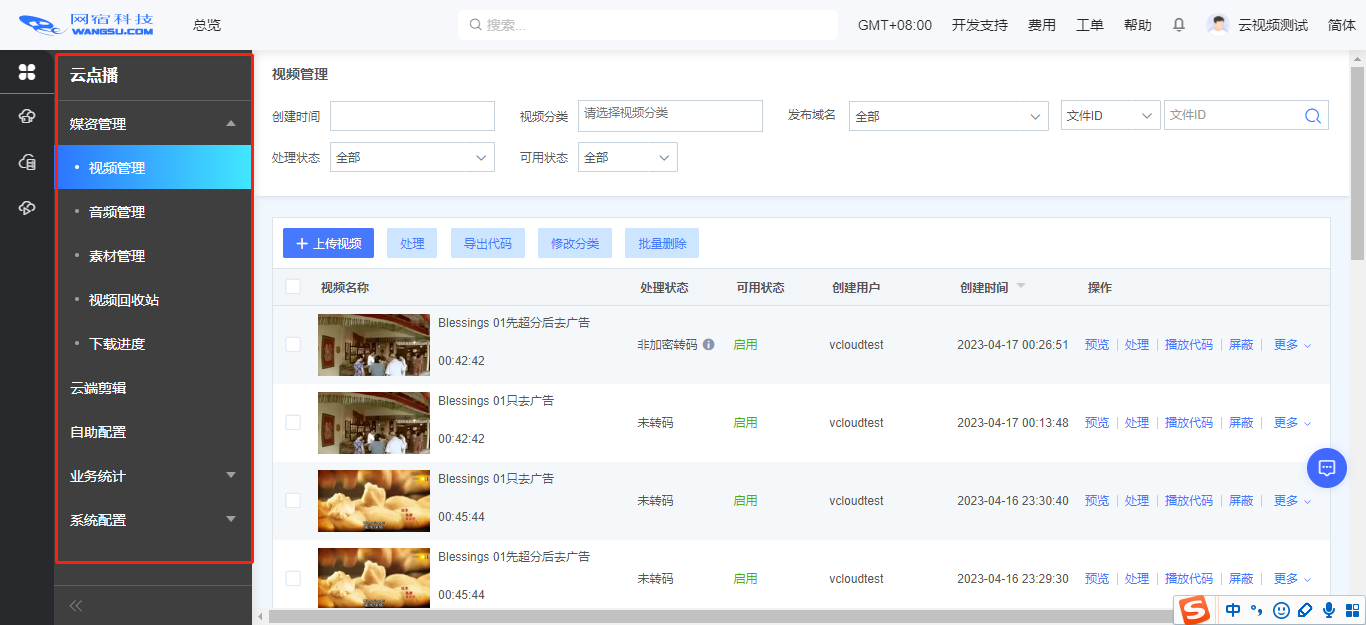Screen dimensions: 1366x625
Task: Open 更多 menu for 2023-04-16 23:30:40 row
Action: tap(1292, 501)
